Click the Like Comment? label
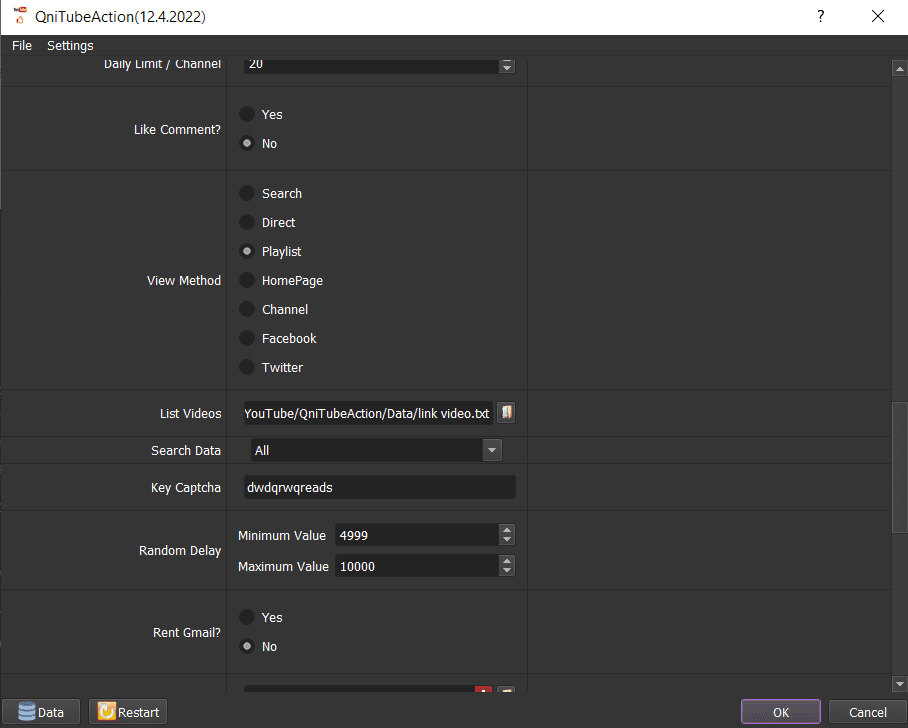 point(177,129)
